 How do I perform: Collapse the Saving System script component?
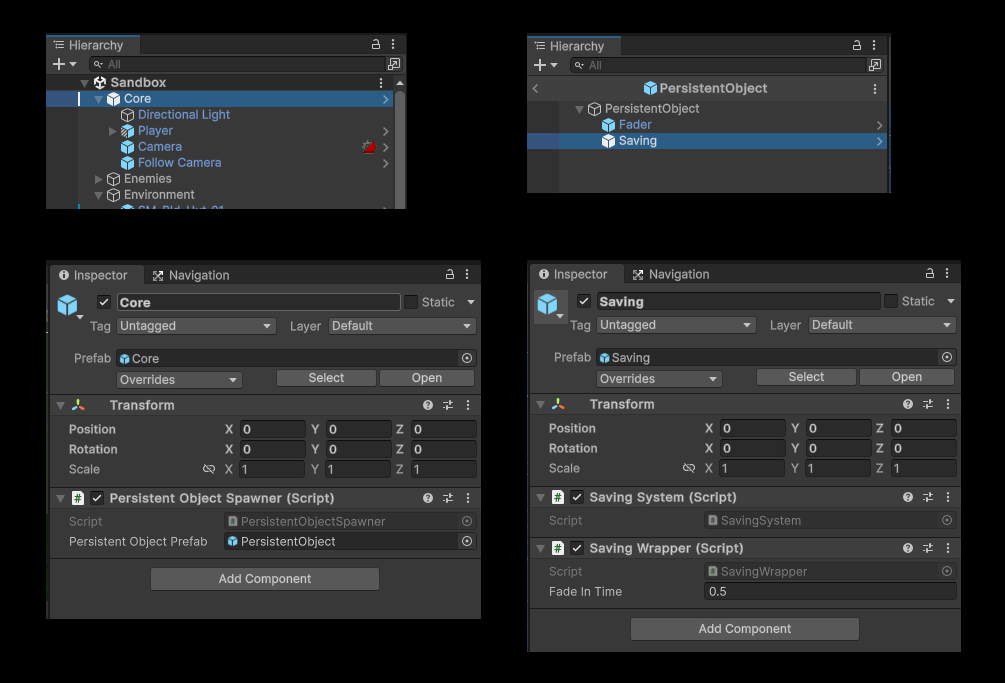click(540, 497)
